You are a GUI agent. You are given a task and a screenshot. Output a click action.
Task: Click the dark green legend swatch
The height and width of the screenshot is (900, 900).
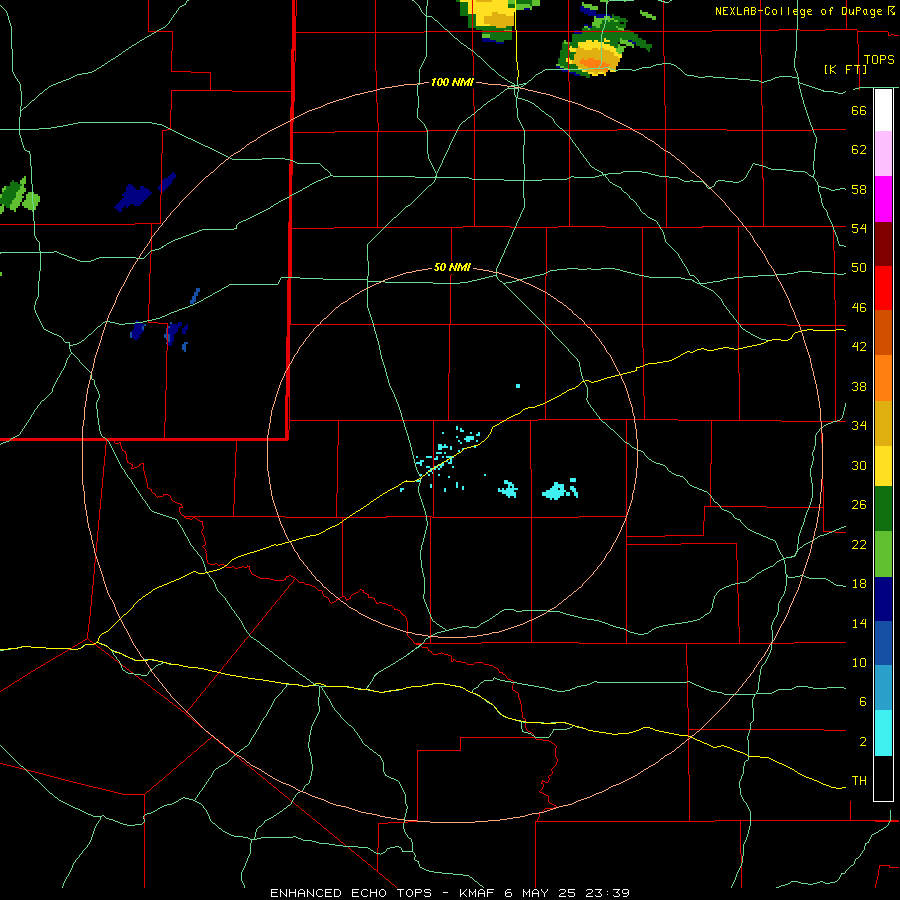tap(883, 509)
